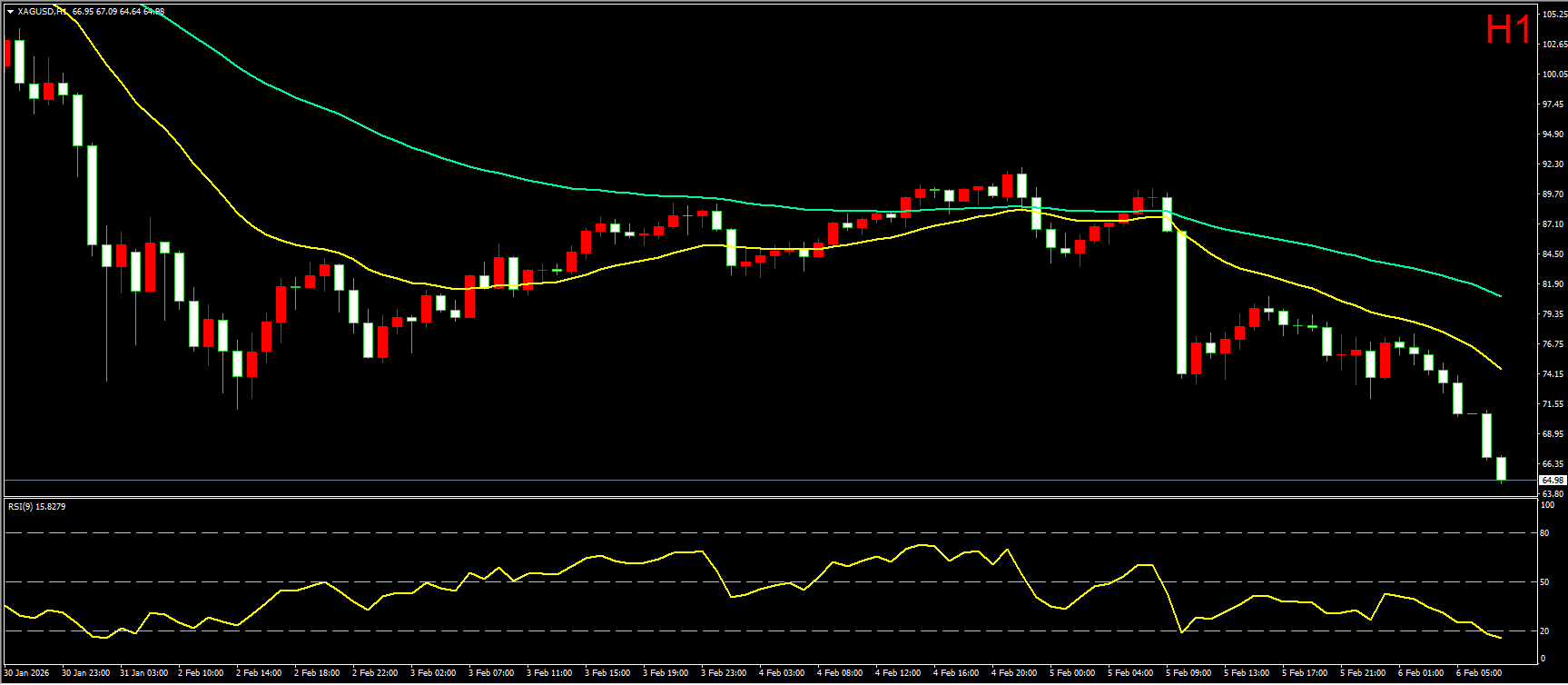Image resolution: width=1568 pixels, height=685 pixels.
Task: Click the RSI 80 level scale label
Action: click(x=1544, y=533)
